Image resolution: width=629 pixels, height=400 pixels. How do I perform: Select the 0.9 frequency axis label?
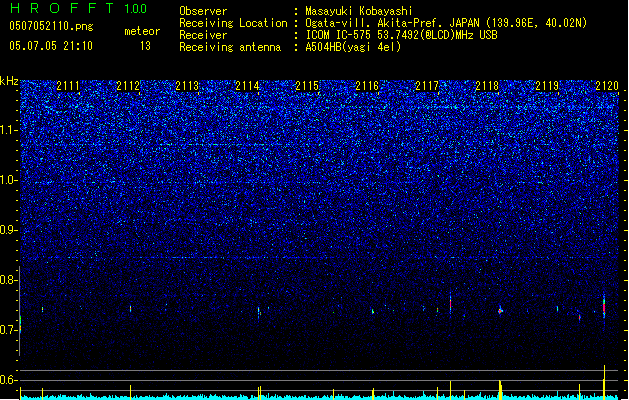pos(8,230)
